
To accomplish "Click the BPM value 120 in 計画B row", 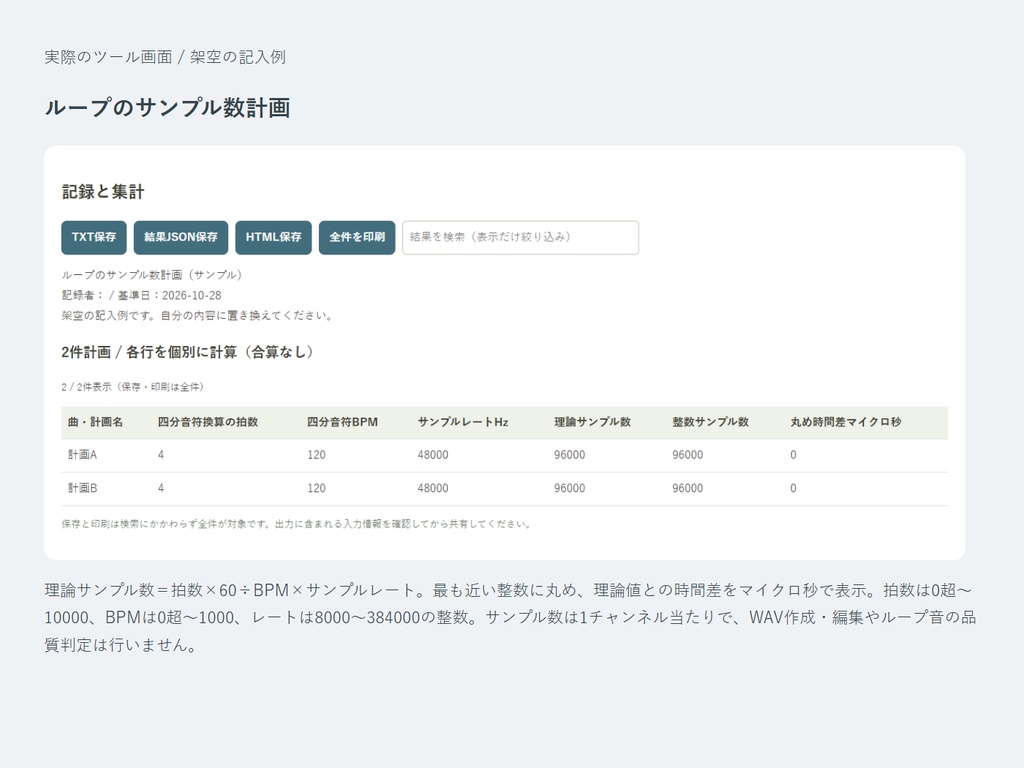I will (x=316, y=488).
